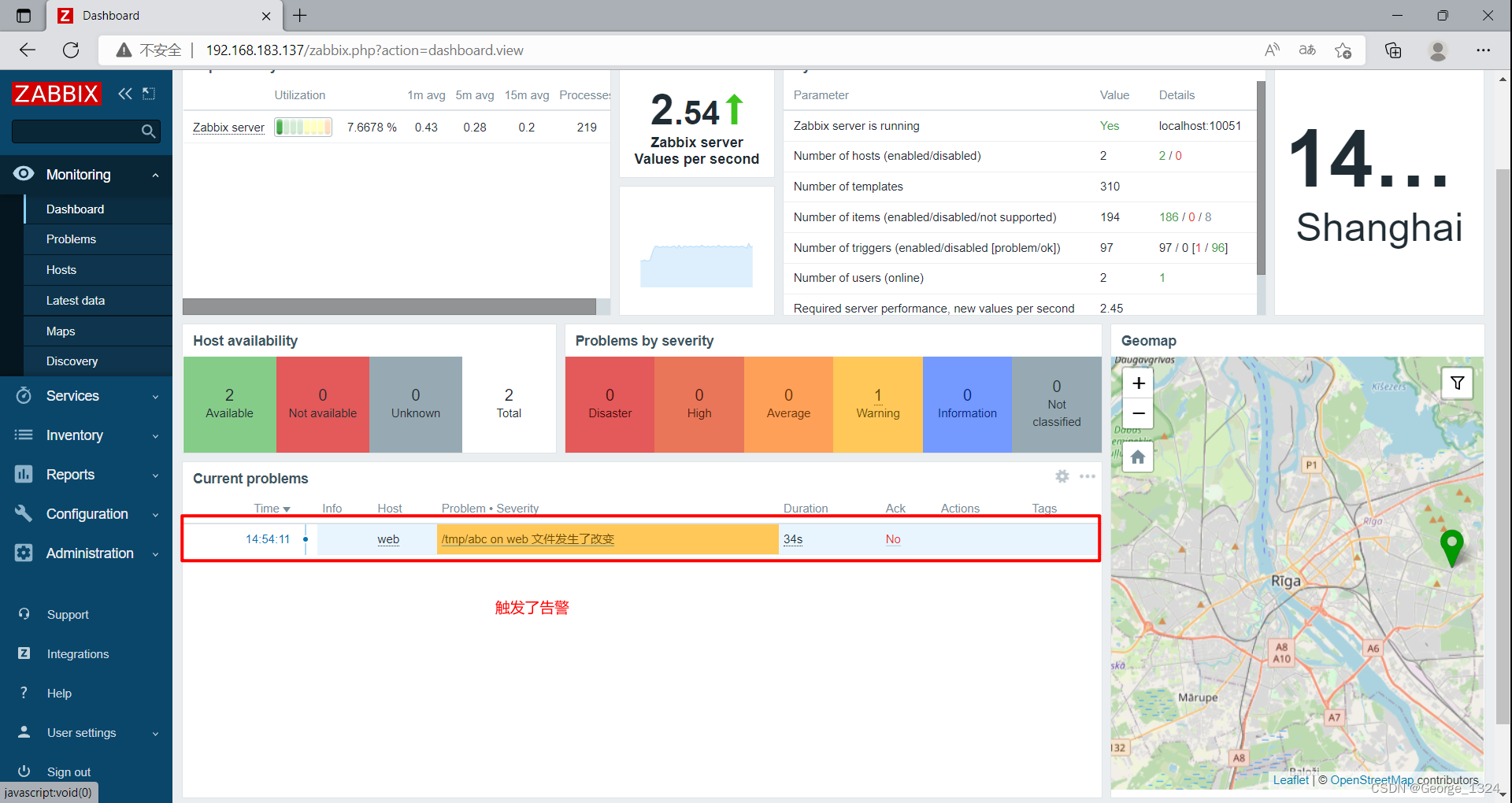Zoom in on the Geomap
Viewport: 1512px width, 803px height.
[1139, 383]
